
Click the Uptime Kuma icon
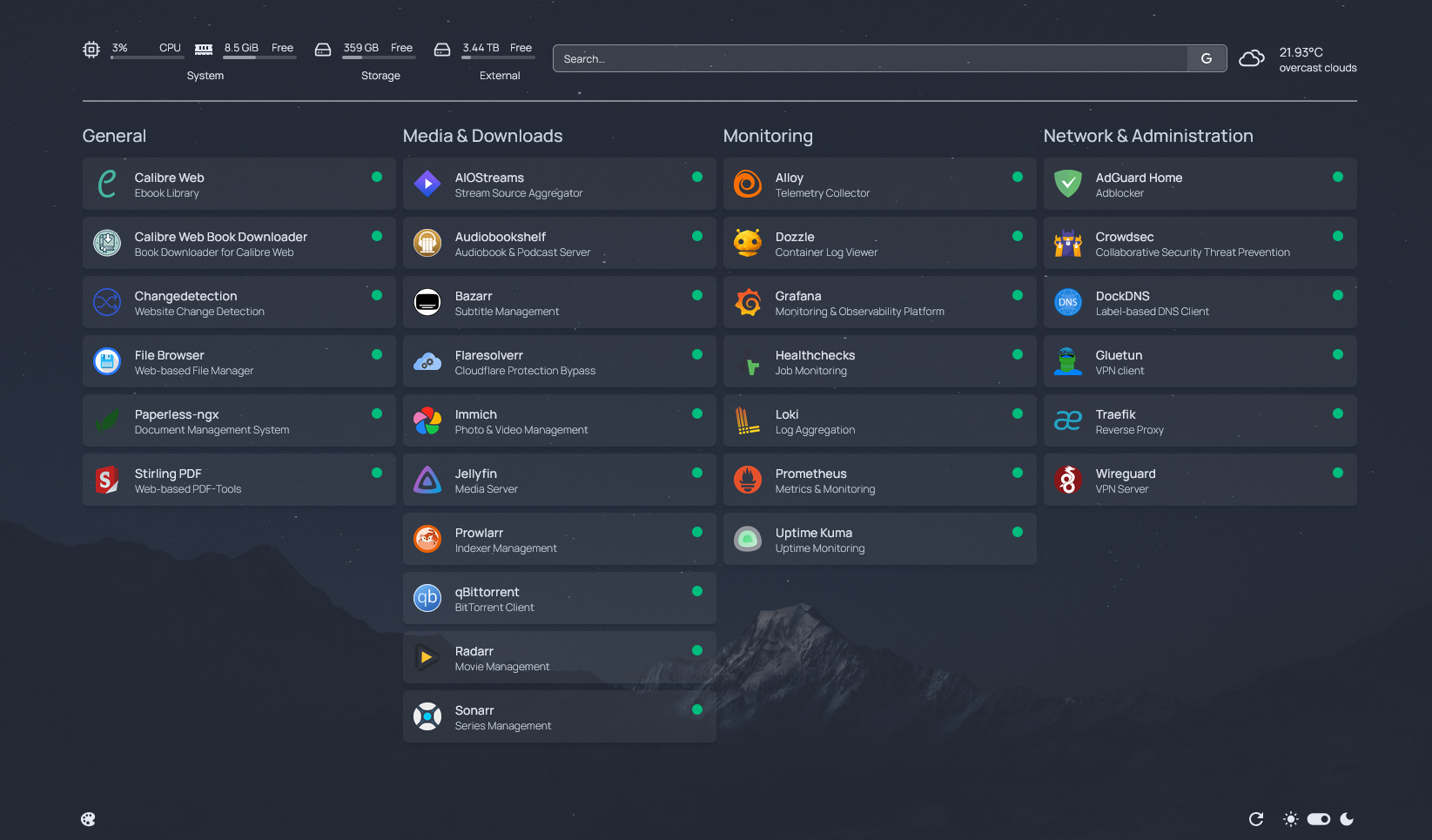click(748, 539)
